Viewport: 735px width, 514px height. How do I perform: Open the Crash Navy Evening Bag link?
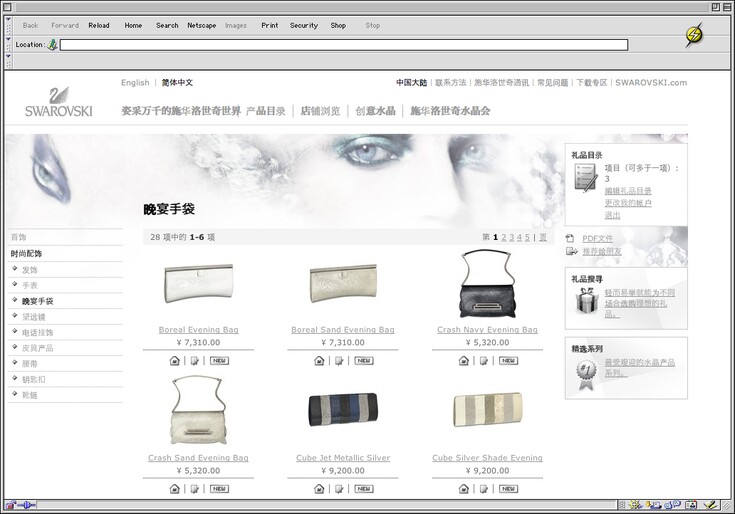point(488,330)
